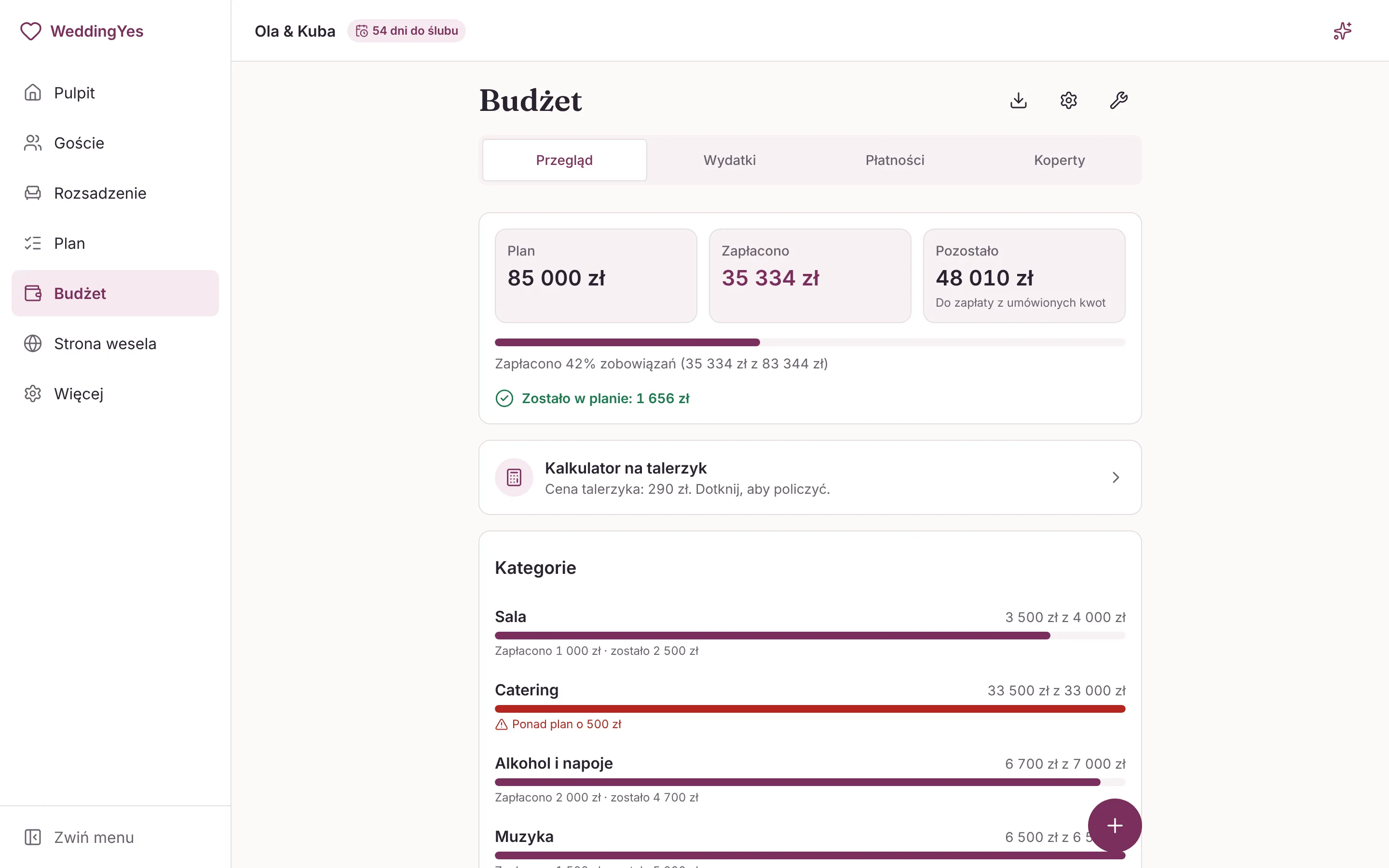This screenshot has width=1389, height=868.
Task: Download the budget with download icon
Action: [x=1018, y=100]
